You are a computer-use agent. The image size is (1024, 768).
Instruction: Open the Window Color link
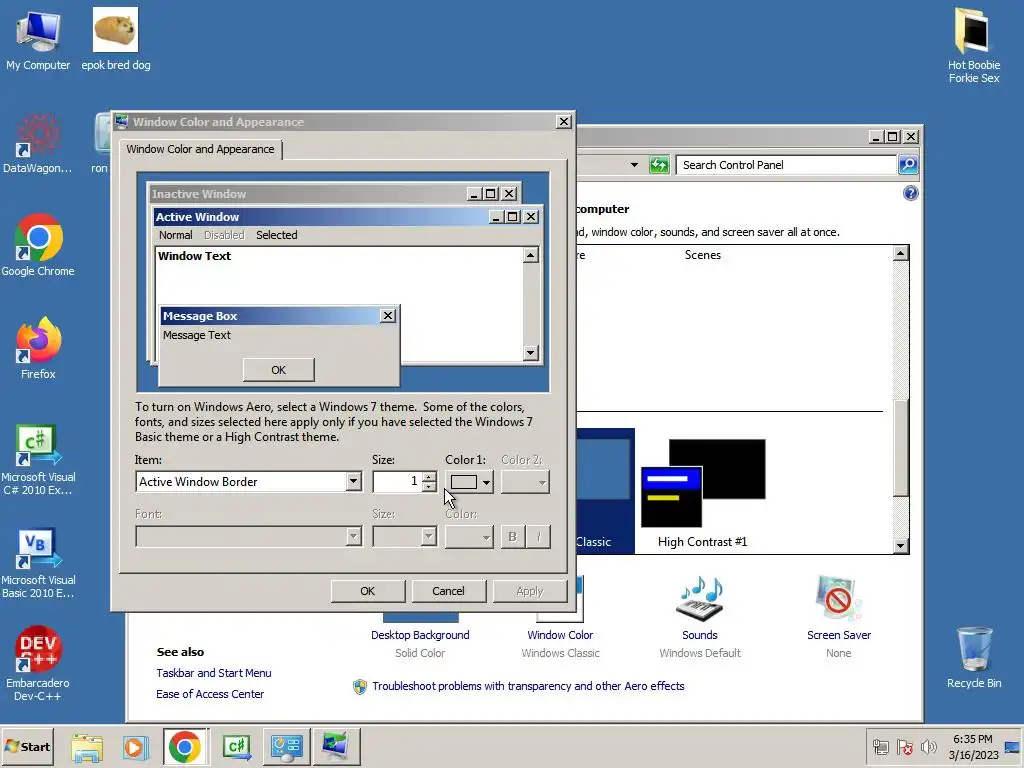pos(560,635)
